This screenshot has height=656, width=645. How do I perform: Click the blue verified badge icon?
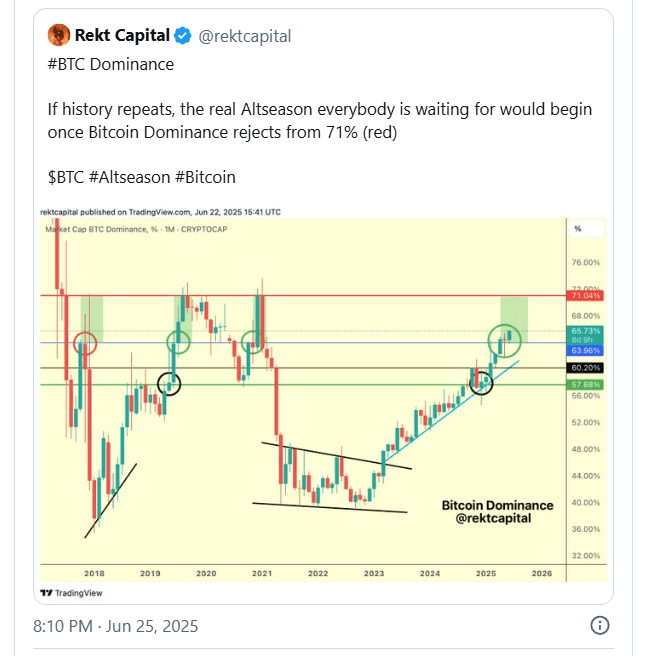pos(183,36)
